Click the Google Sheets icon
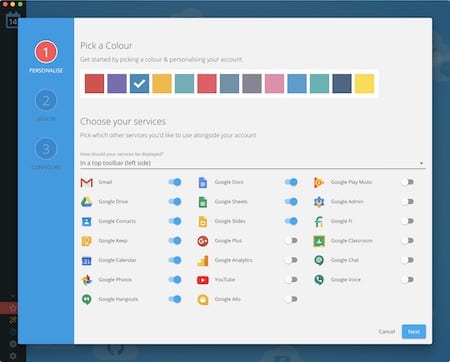Screen dimensions: 450x362 (203, 202)
